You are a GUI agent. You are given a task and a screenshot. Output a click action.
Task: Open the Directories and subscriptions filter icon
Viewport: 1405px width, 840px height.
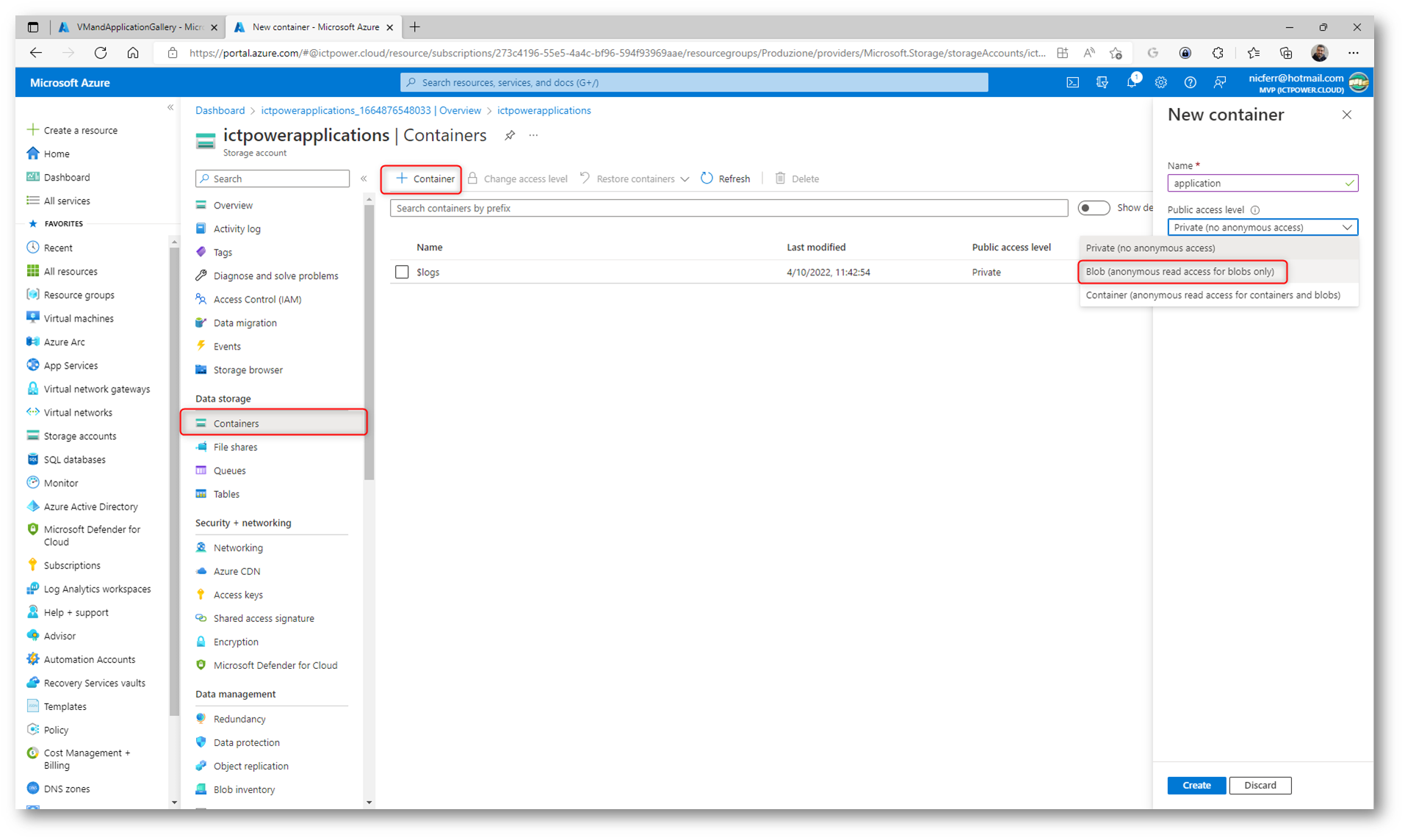[x=1102, y=83]
